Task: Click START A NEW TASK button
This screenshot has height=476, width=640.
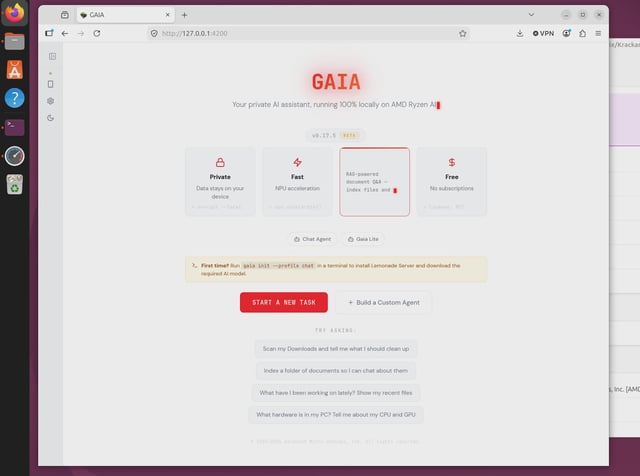Action: (x=284, y=302)
